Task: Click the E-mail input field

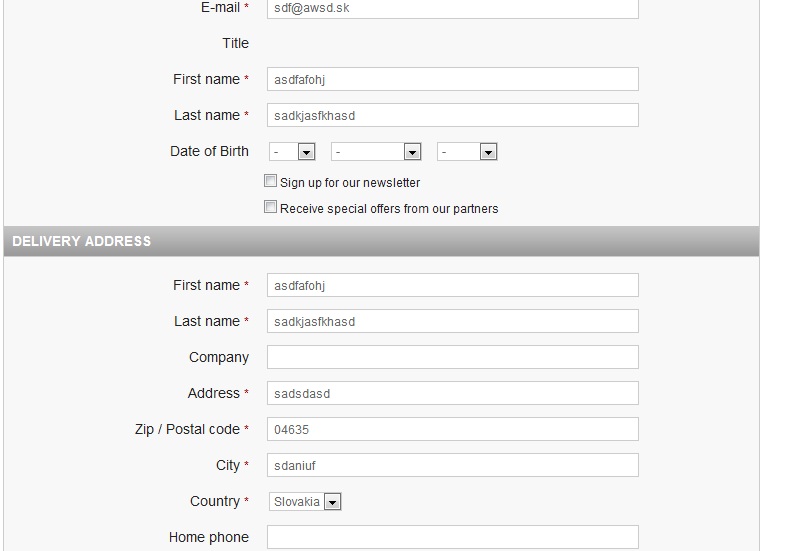Action: pos(452,8)
